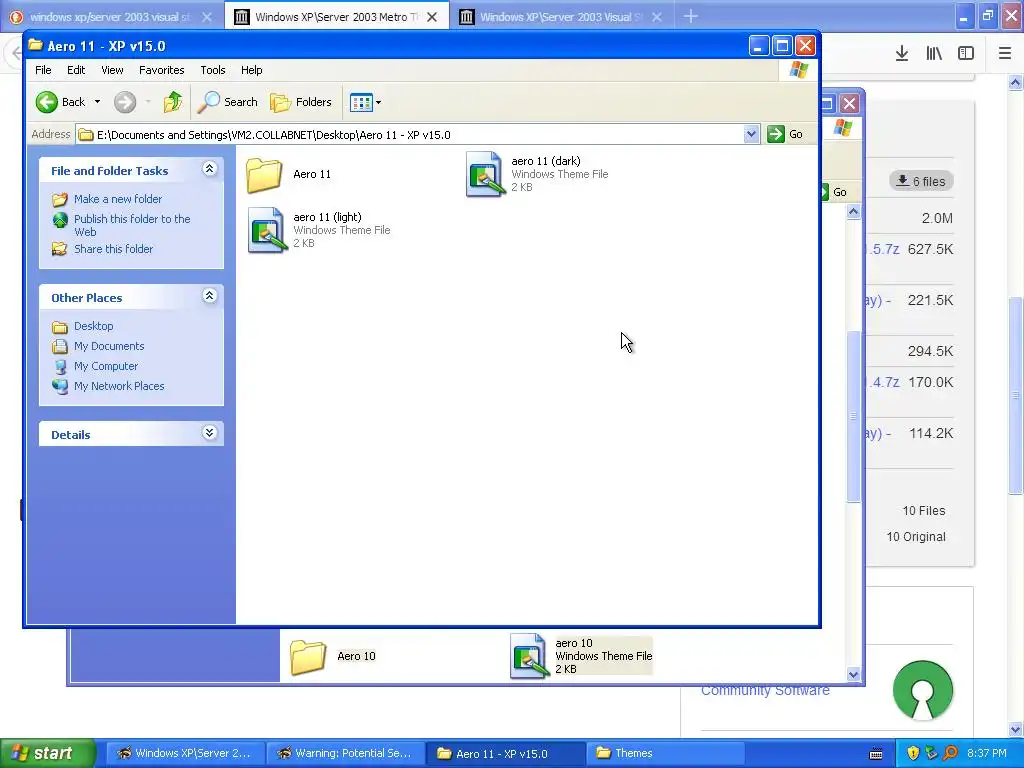Open the Back history dropdown arrow
The width and height of the screenshot is (1024, 768).
97,102
